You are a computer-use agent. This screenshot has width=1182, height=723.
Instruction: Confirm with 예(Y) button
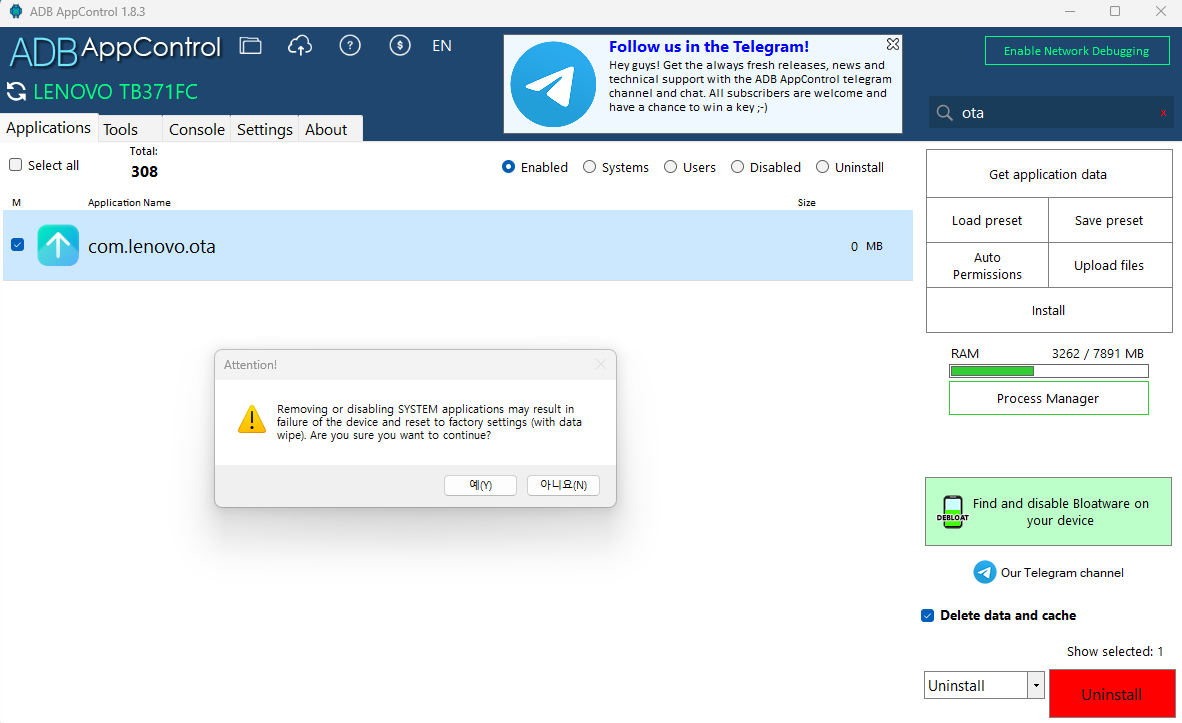pyautogui.click(x=480, y=485)
